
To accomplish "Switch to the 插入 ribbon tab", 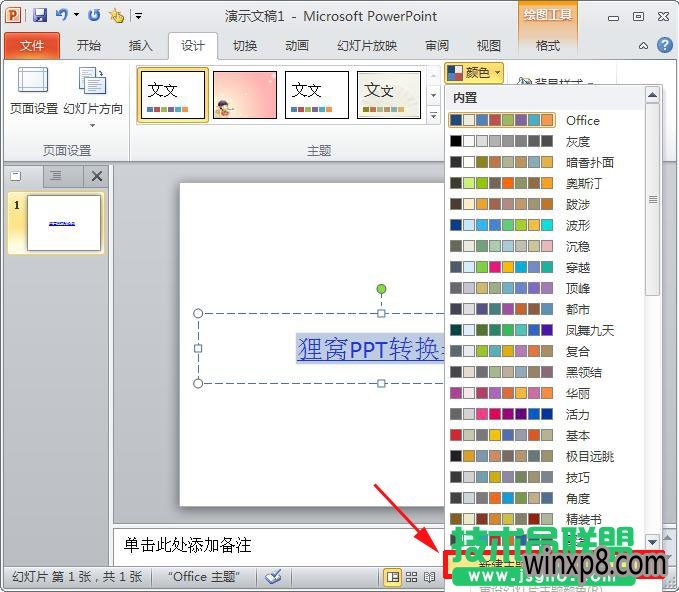I will [x=140, y=45].
